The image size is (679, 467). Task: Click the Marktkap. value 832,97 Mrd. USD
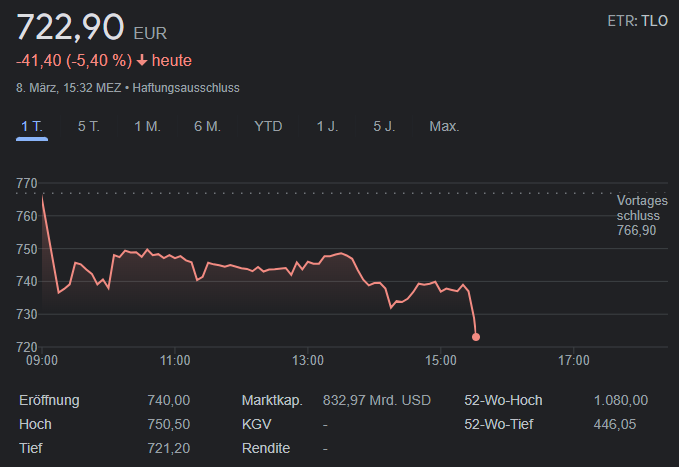click(377, 400)
